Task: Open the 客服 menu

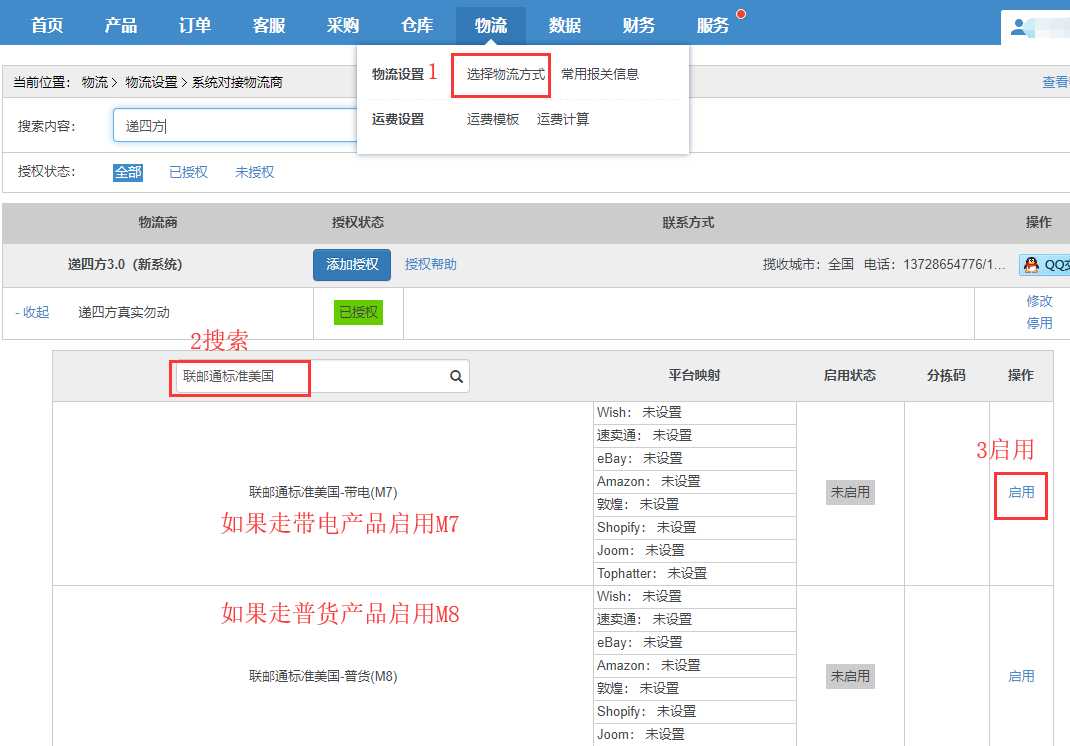Action: [269, 25]
